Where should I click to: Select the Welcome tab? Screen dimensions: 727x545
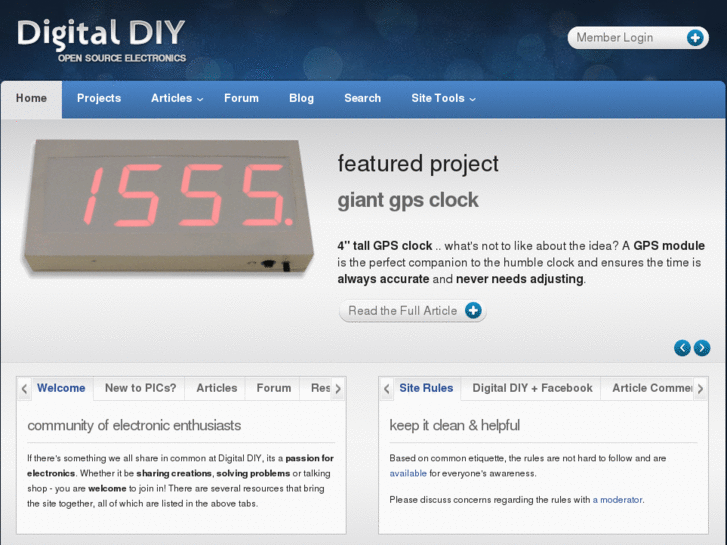coord(61,388)
